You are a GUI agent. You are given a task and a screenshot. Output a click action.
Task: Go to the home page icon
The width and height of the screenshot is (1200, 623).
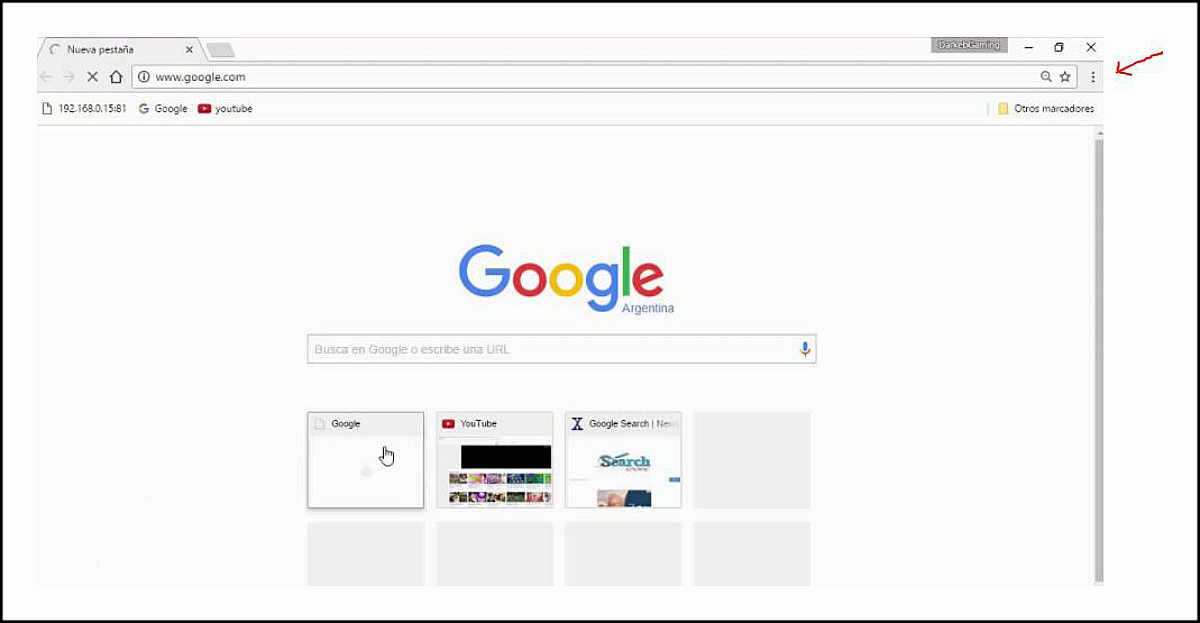(116, 77)
